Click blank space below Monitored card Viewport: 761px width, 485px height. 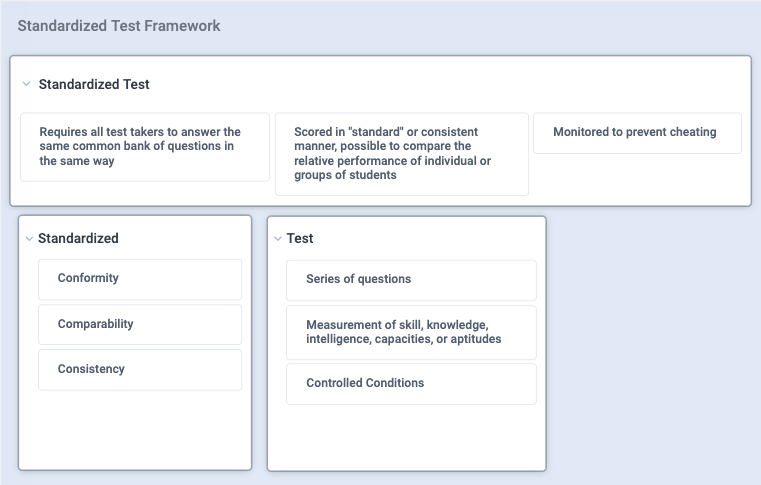[637, 179]
